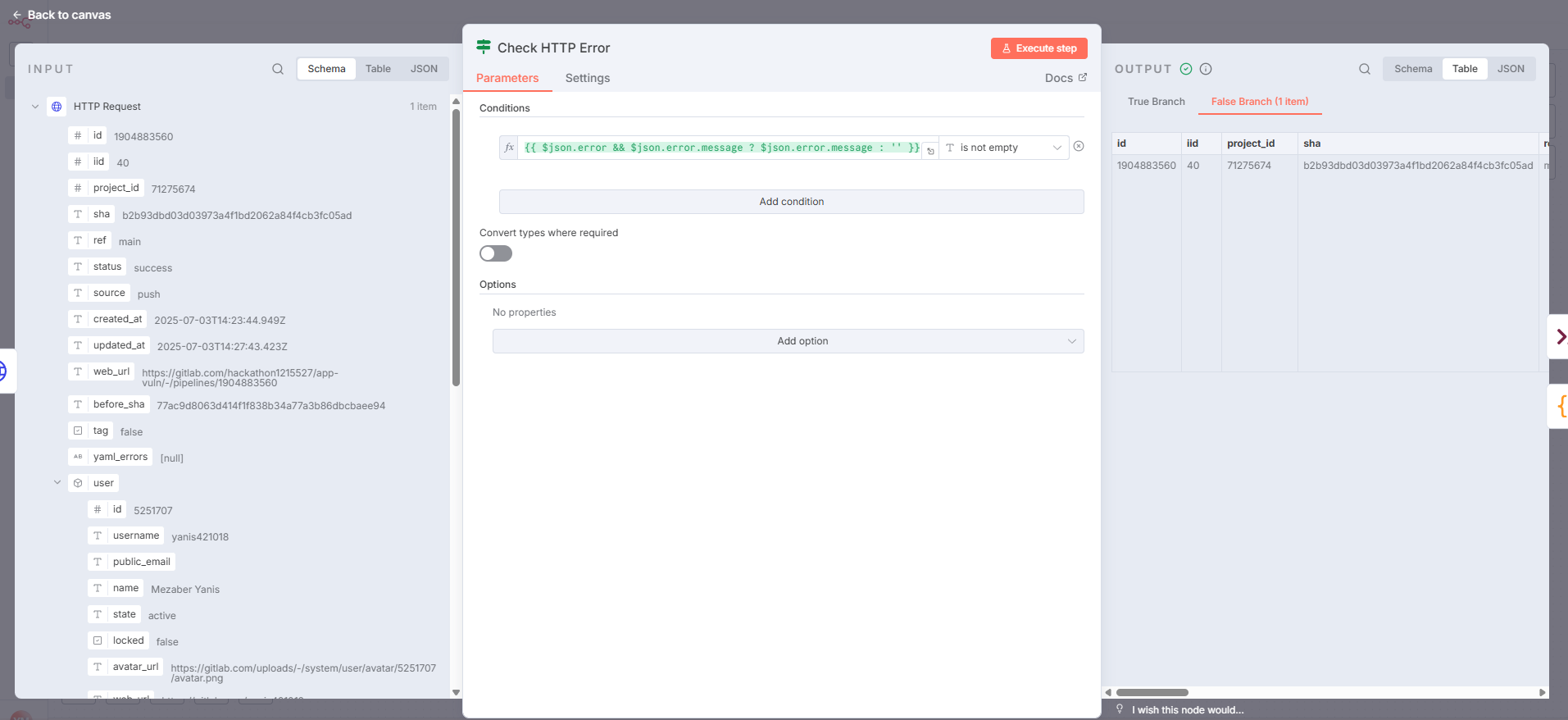Screen dimensions: 1568x720
Task: Click the output horizontal scrollbar
Action: 1152,693
